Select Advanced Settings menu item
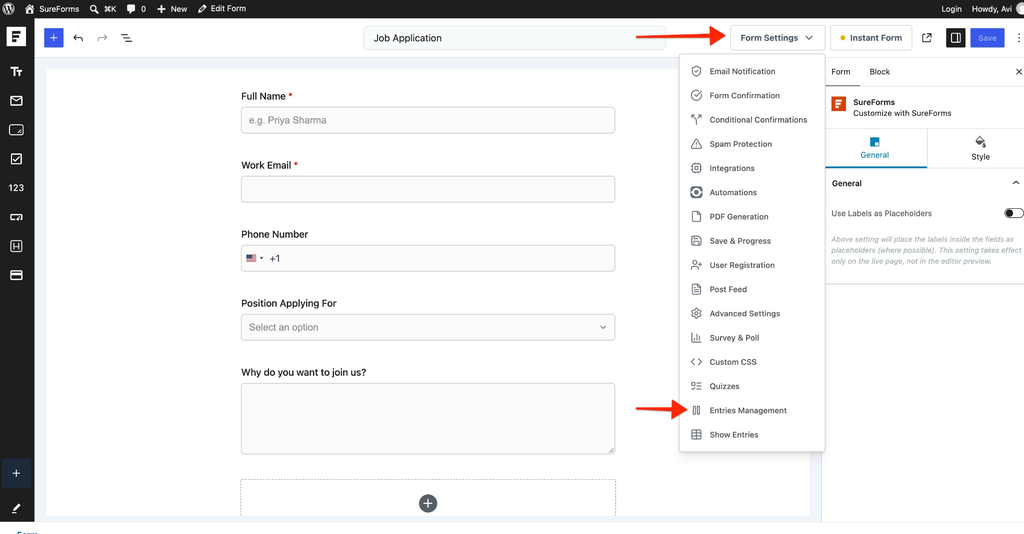 click(752, 313)
